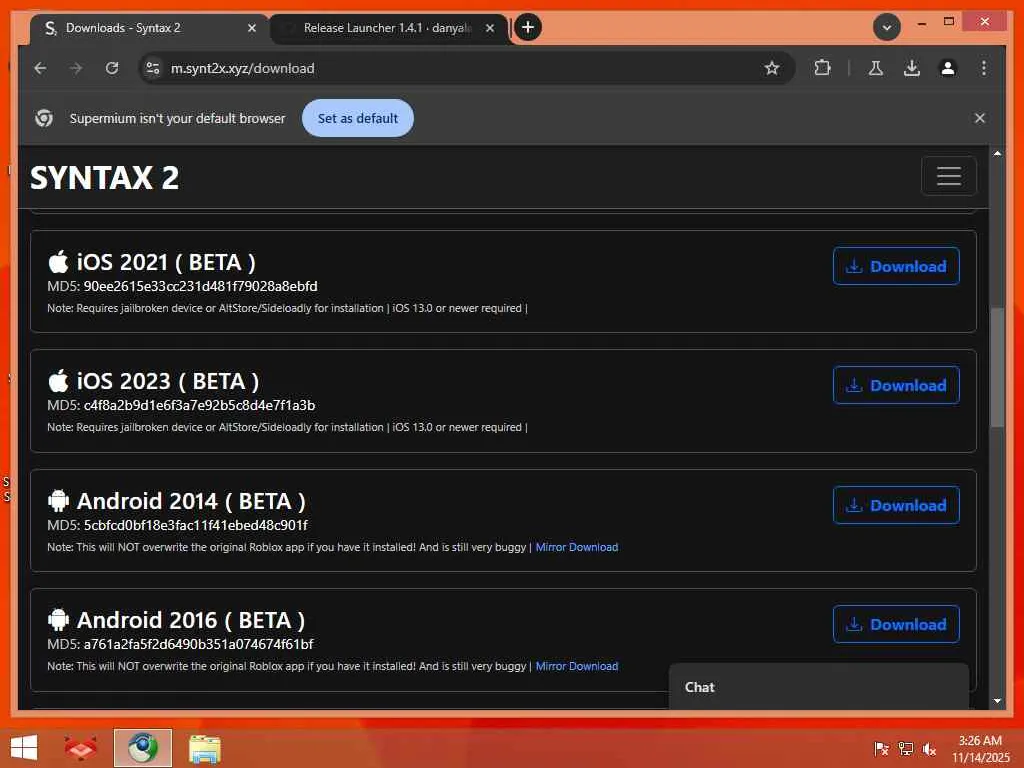Click the Apple logo beside iOS 2023

(58, 380)
